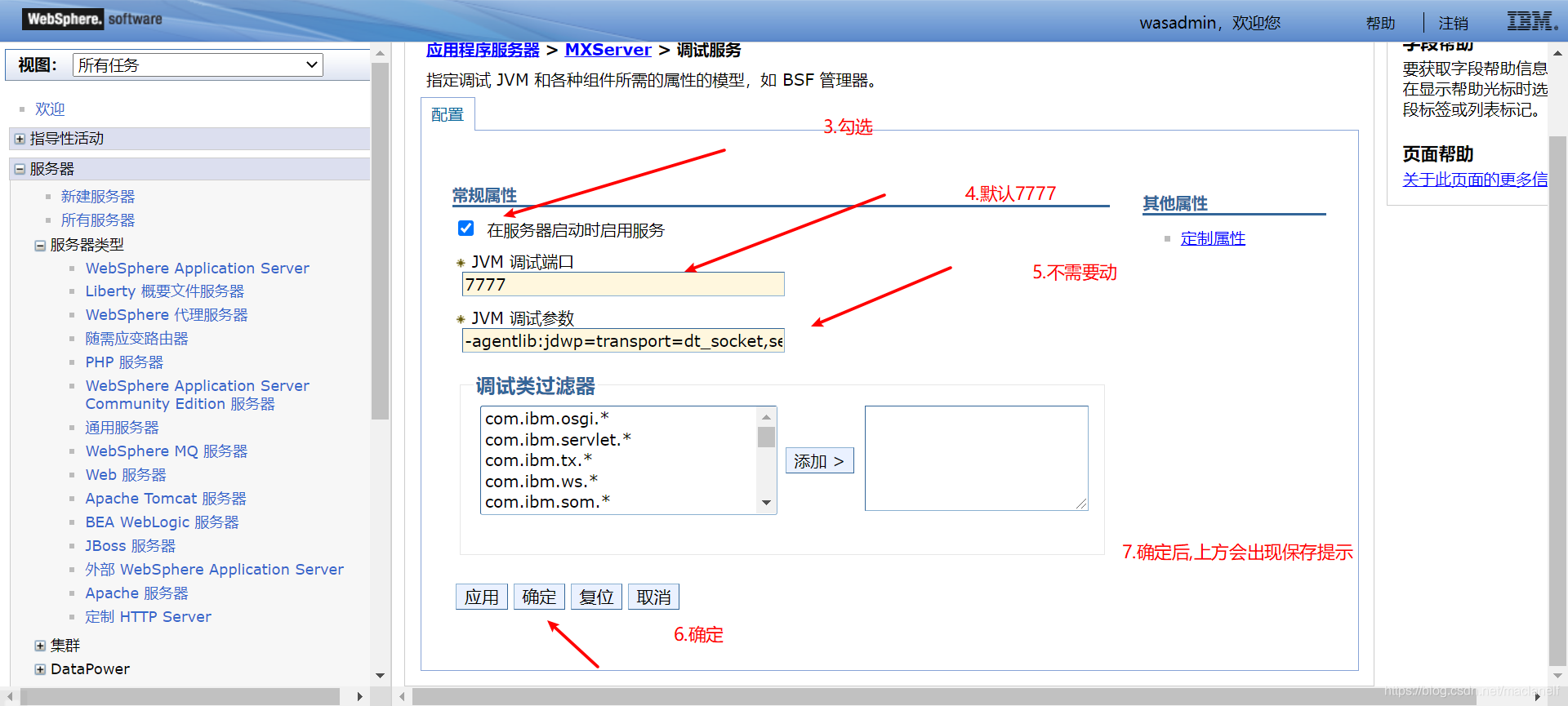Viewport: 1568px width, 706px height.
Task: Click the 确定 button
Action: (539, 597)
